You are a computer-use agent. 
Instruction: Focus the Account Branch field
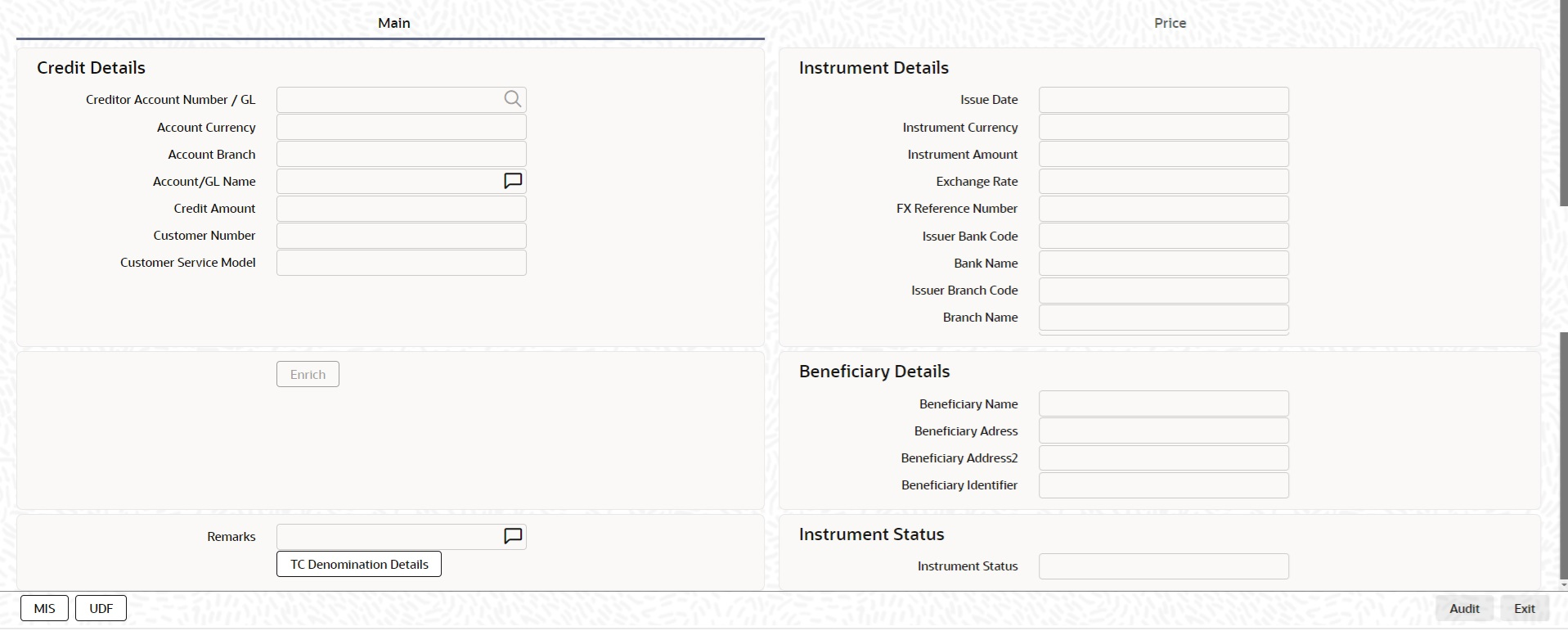pos(402,154)
